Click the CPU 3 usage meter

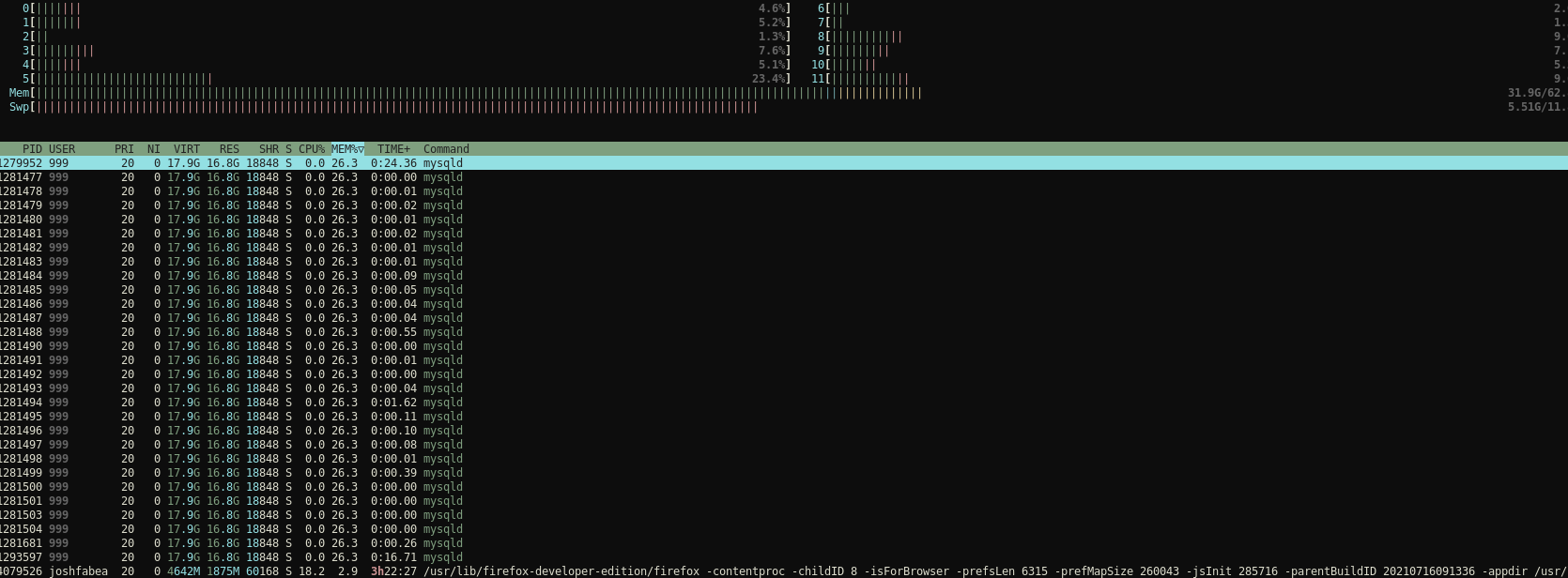tap(407, 51)
